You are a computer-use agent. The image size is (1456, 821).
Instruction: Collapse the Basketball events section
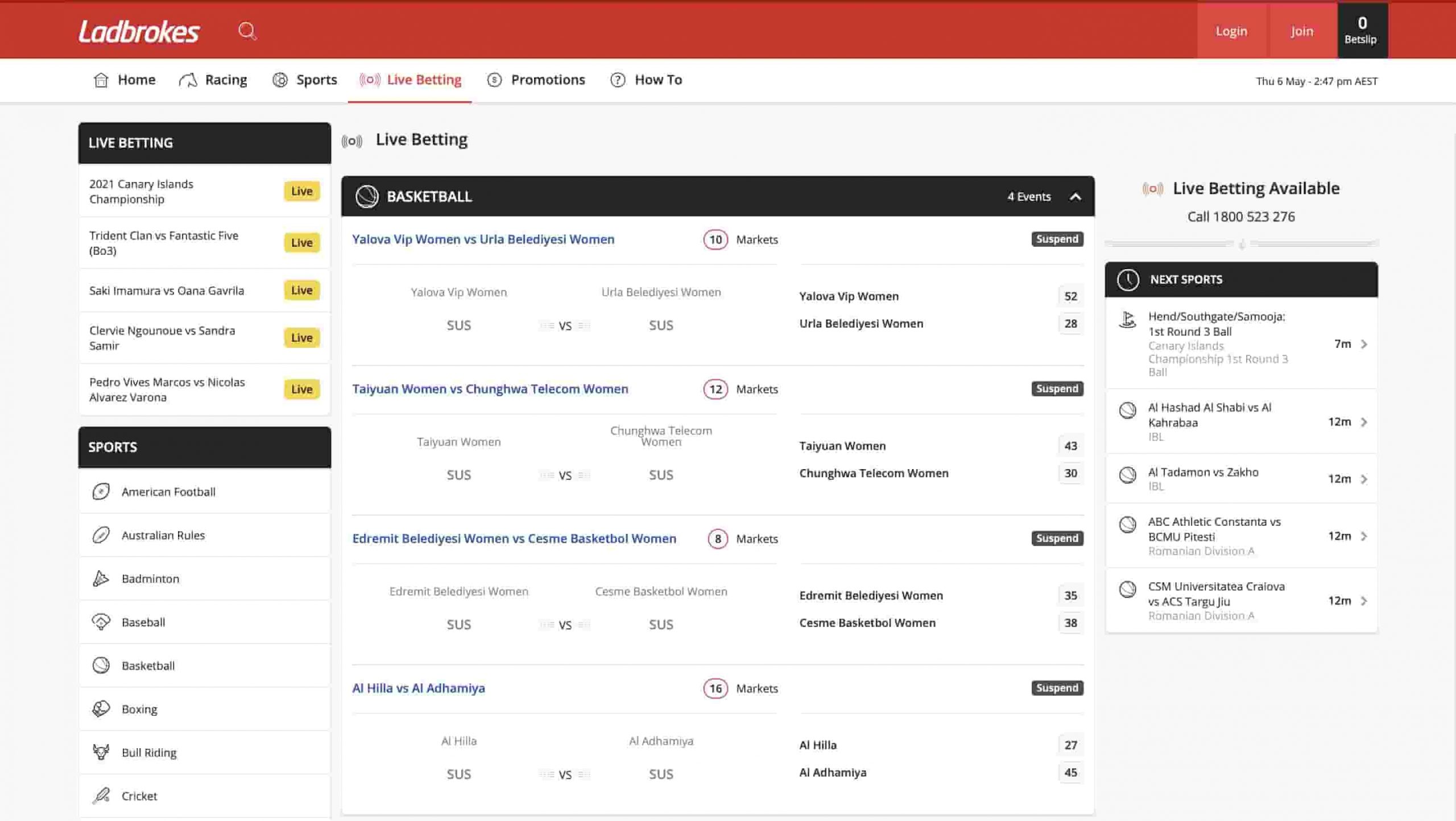coord(1075,197)
